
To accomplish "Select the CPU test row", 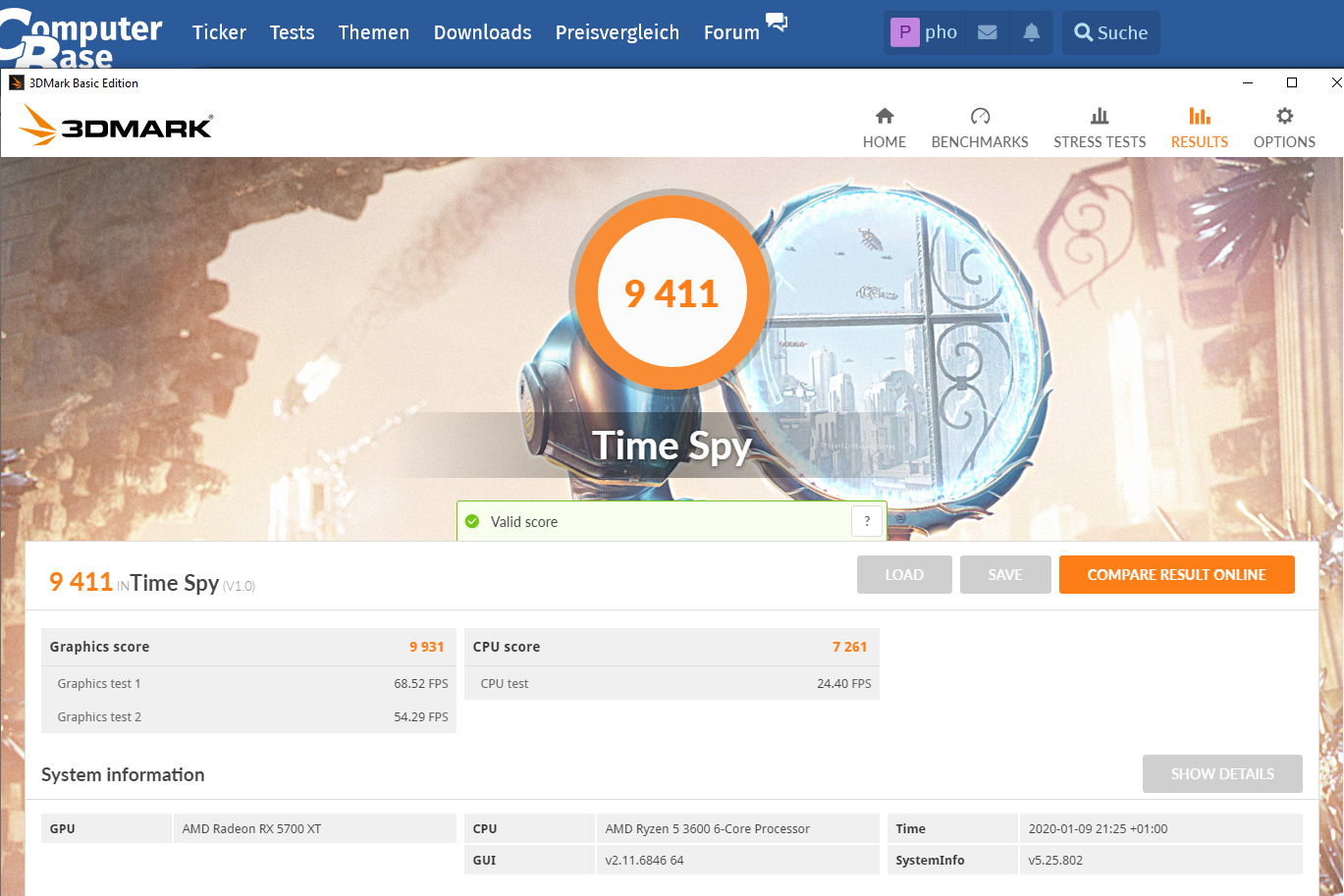I will click(x=672, y=683).
